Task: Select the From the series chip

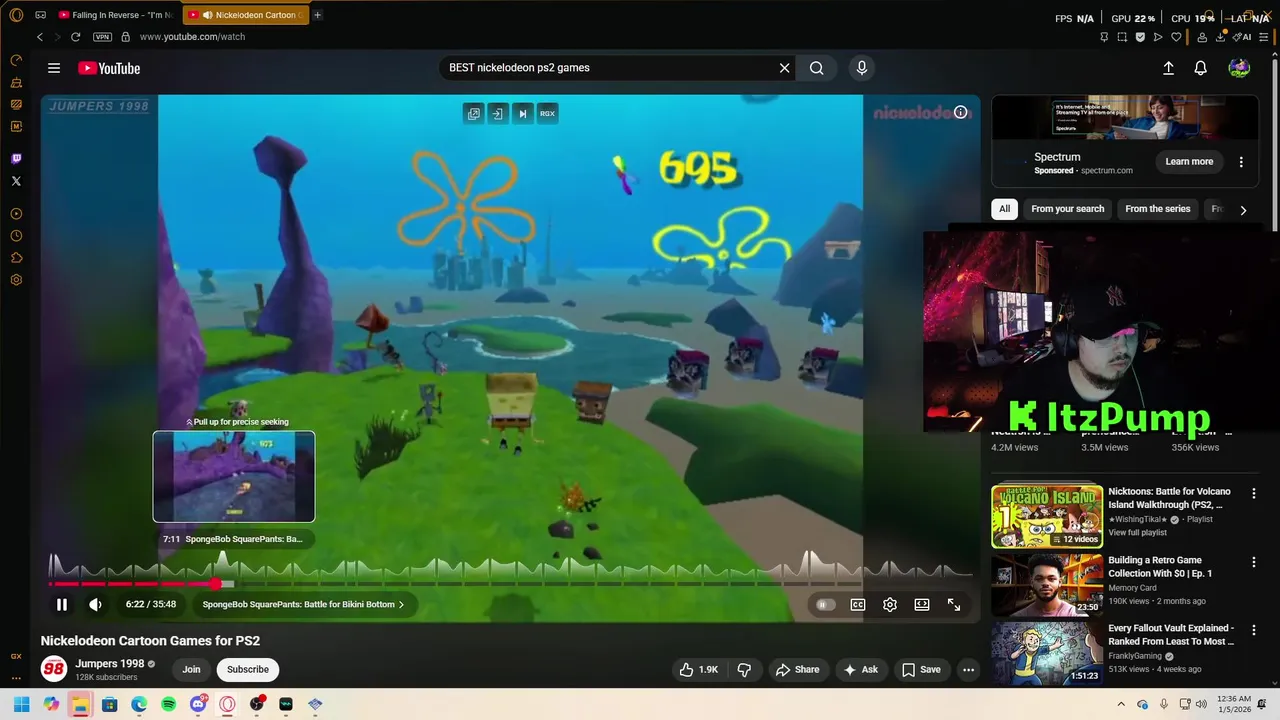Action: click(x=1158, y=209)
